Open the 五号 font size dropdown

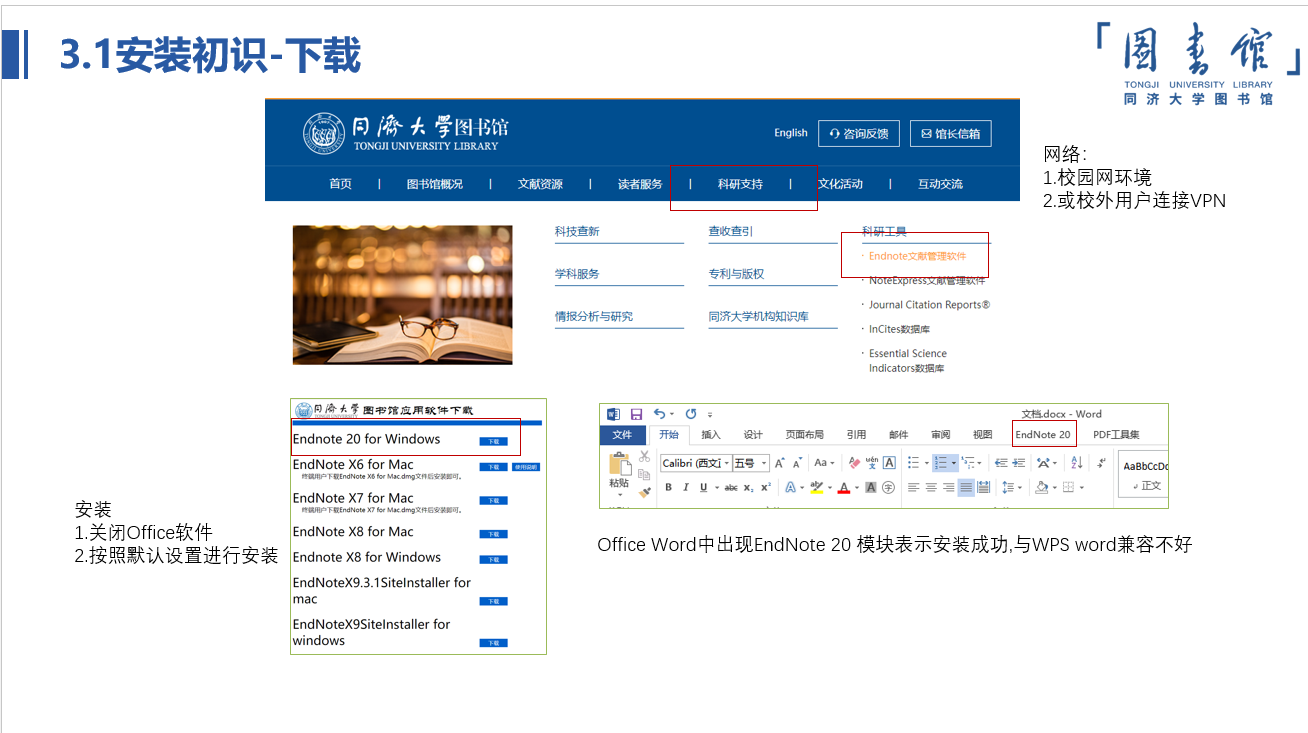coord(764,463)
